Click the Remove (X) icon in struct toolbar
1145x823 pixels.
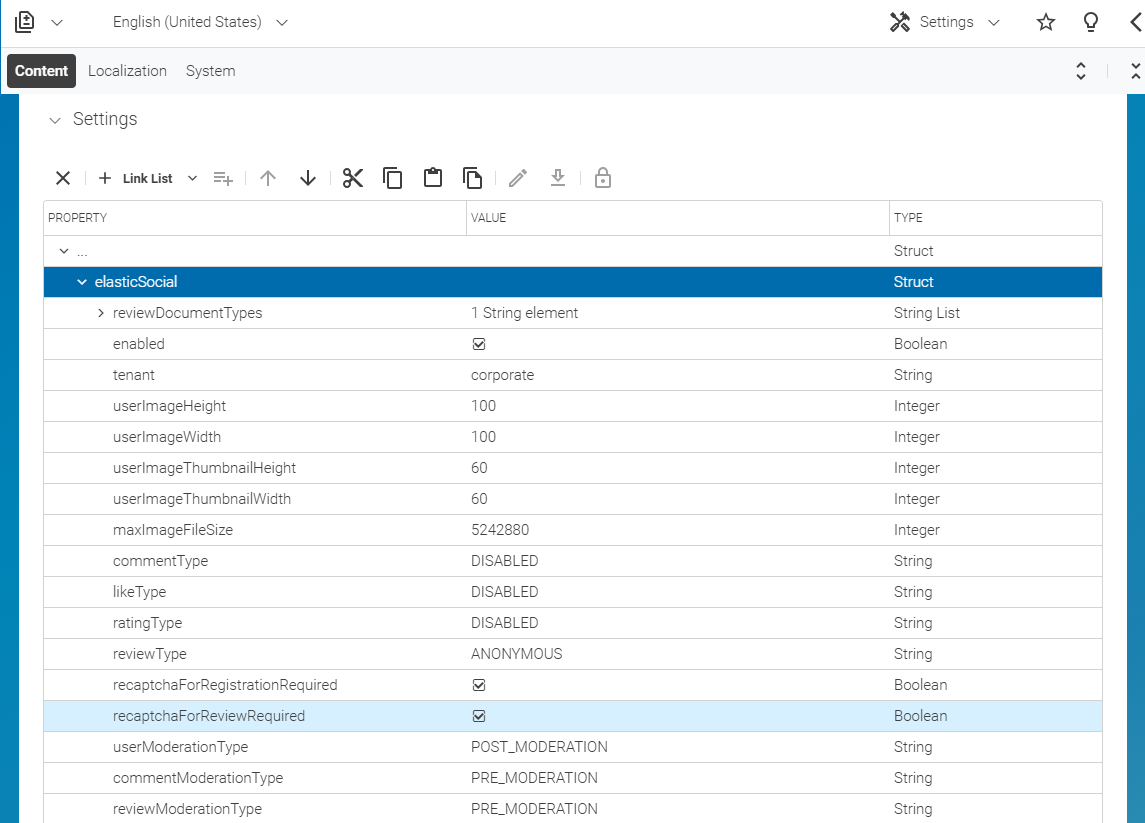(62, 177)
